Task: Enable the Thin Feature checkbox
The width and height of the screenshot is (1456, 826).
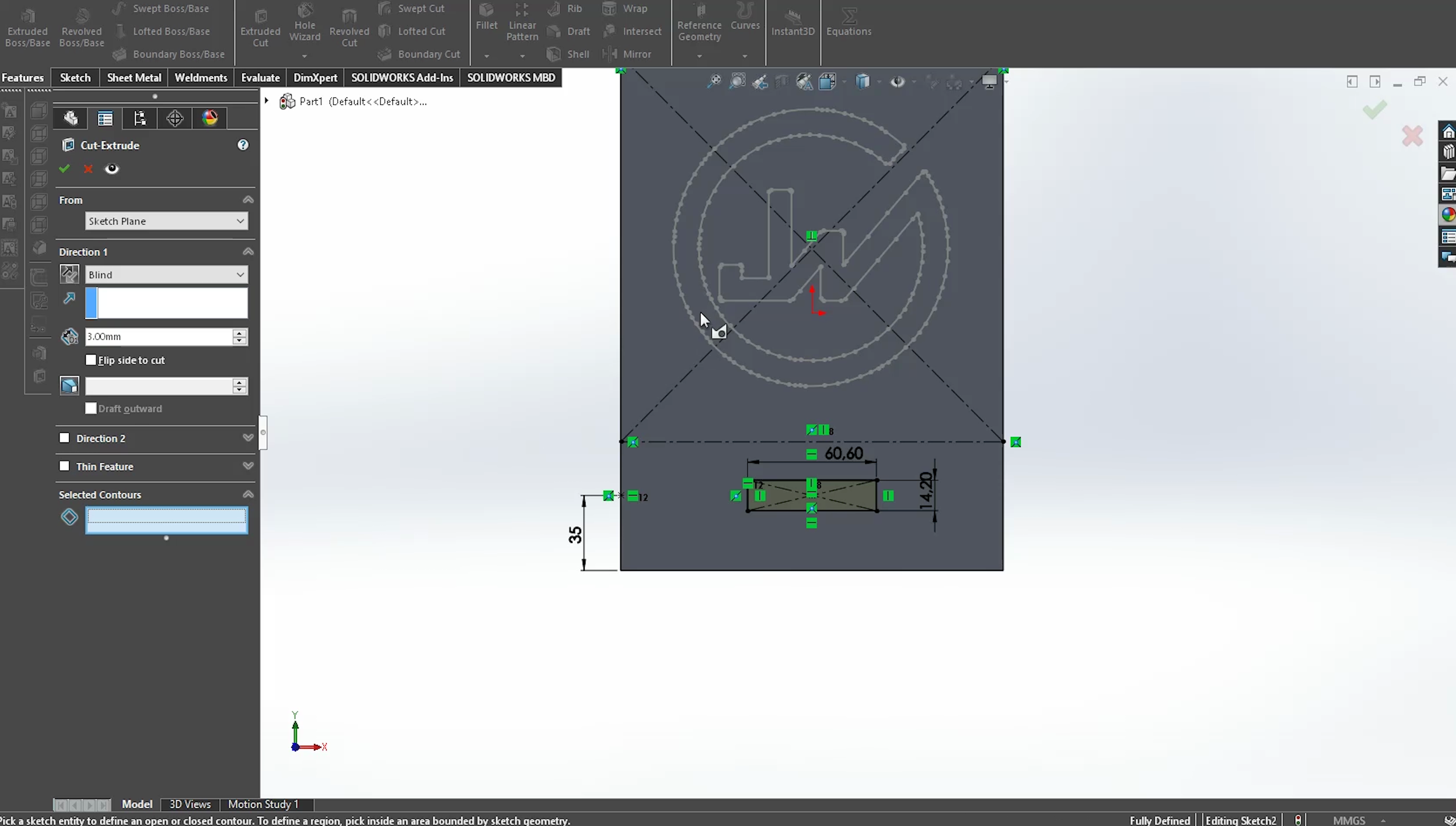Action: click(x=65, y=466)
